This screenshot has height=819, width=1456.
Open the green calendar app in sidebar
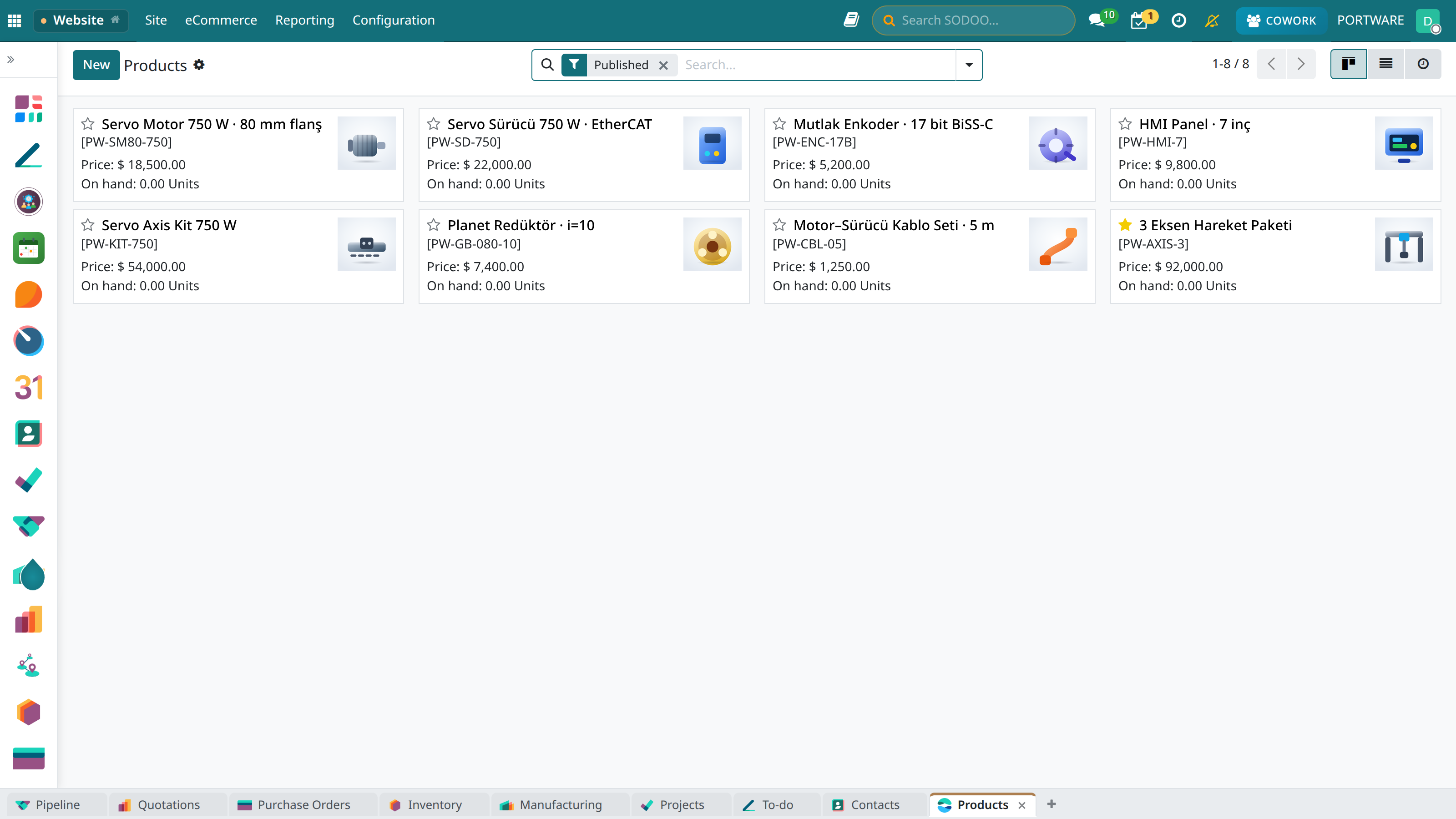(x=28, y=248)
